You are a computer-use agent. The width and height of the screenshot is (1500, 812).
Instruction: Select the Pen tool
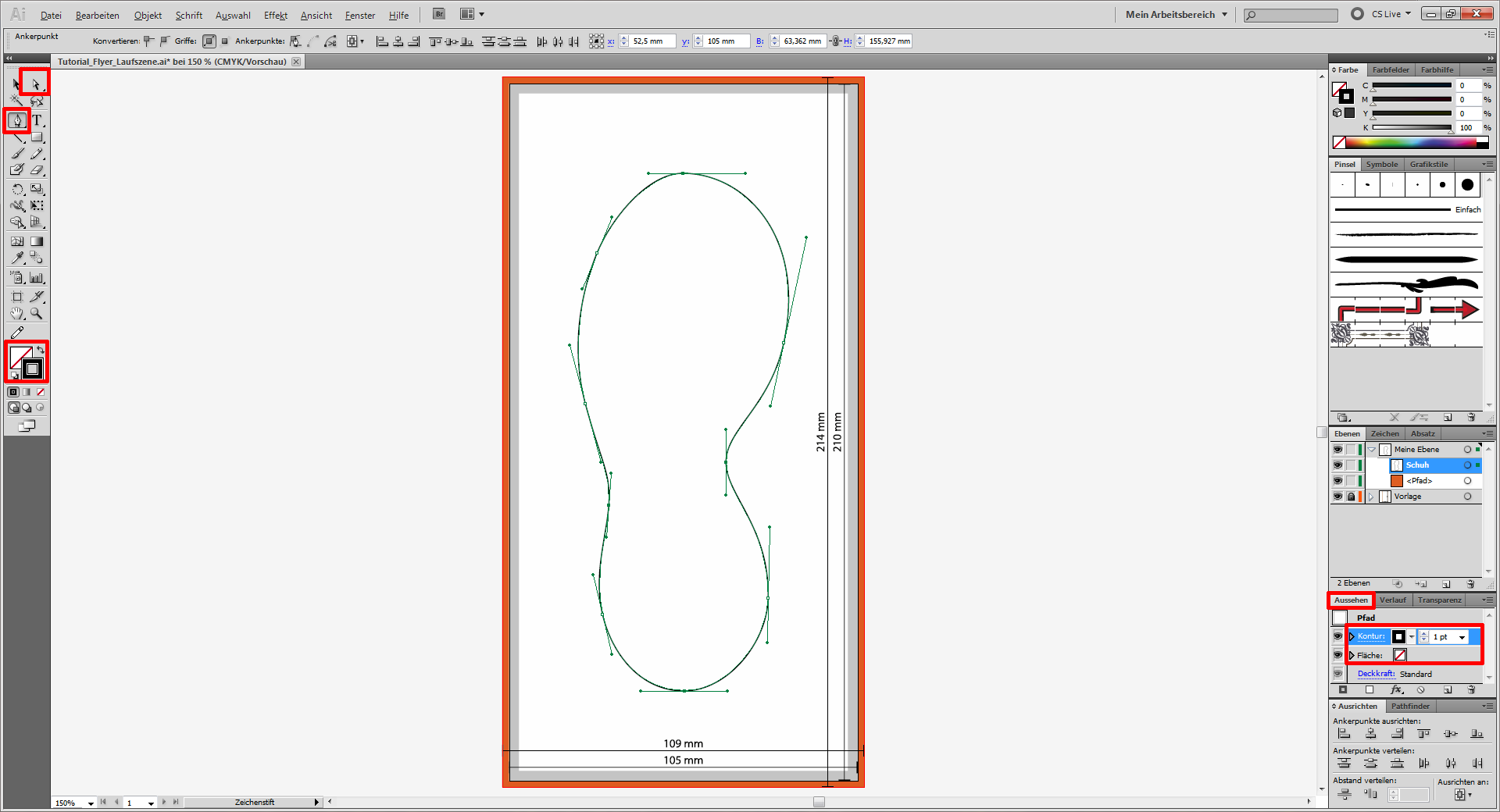(x=17, y=120)
